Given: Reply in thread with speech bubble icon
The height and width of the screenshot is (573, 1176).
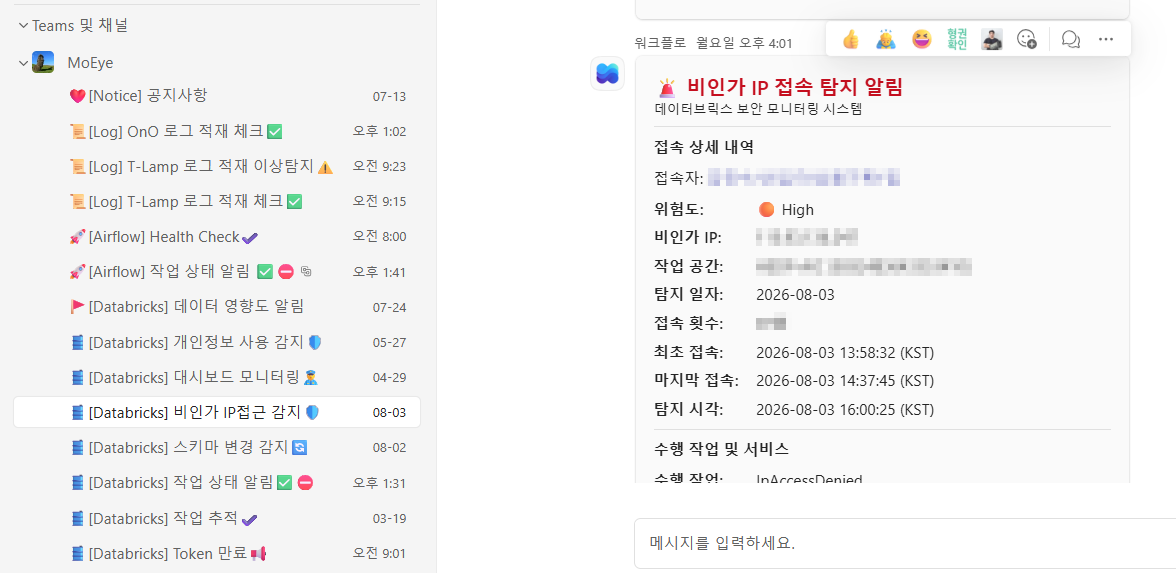Looking at the screenshot, I should 1070,39.
